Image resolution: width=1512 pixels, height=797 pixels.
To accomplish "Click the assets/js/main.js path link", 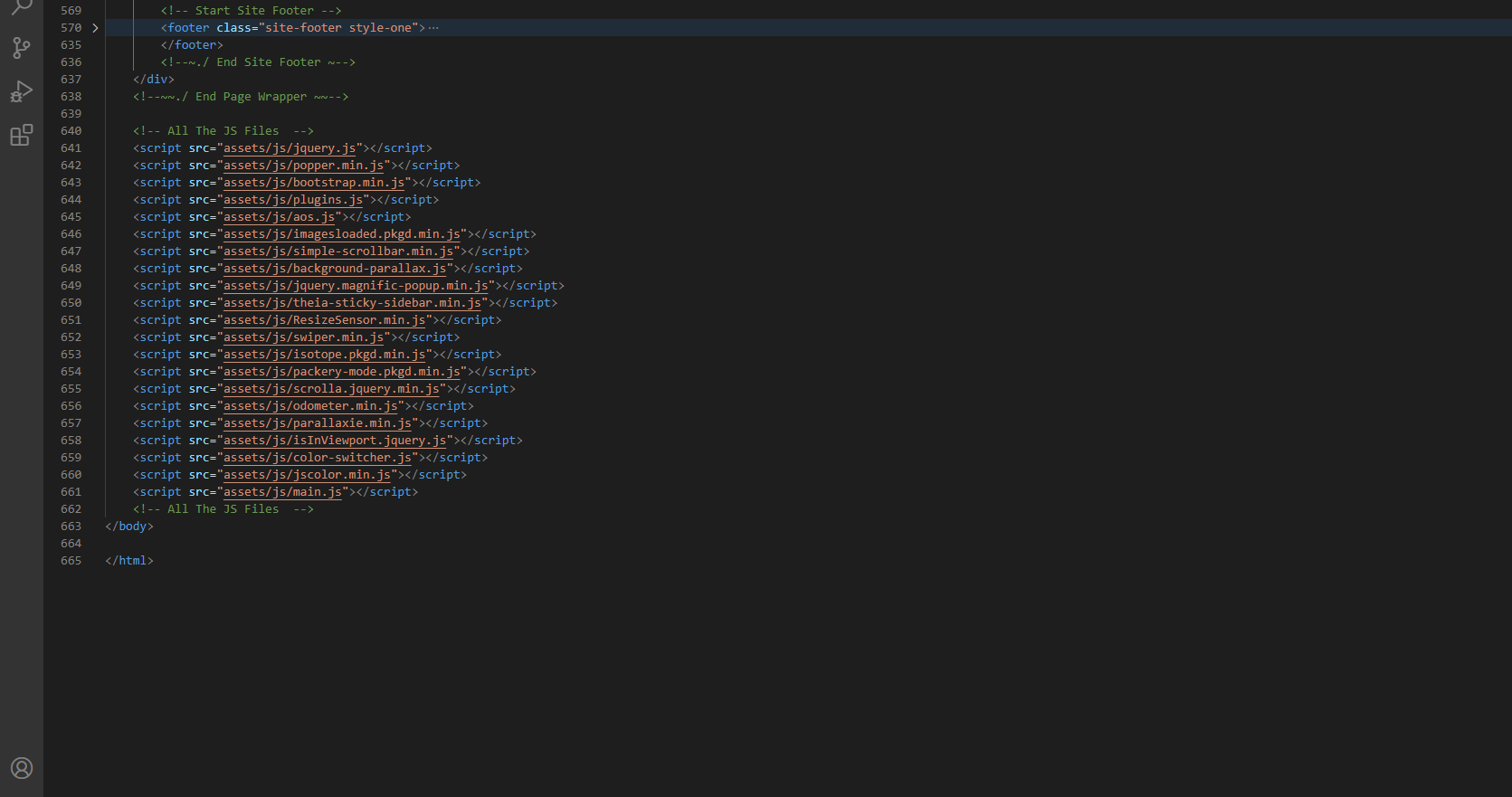I will pyautogui.click(x=282, y=492).
